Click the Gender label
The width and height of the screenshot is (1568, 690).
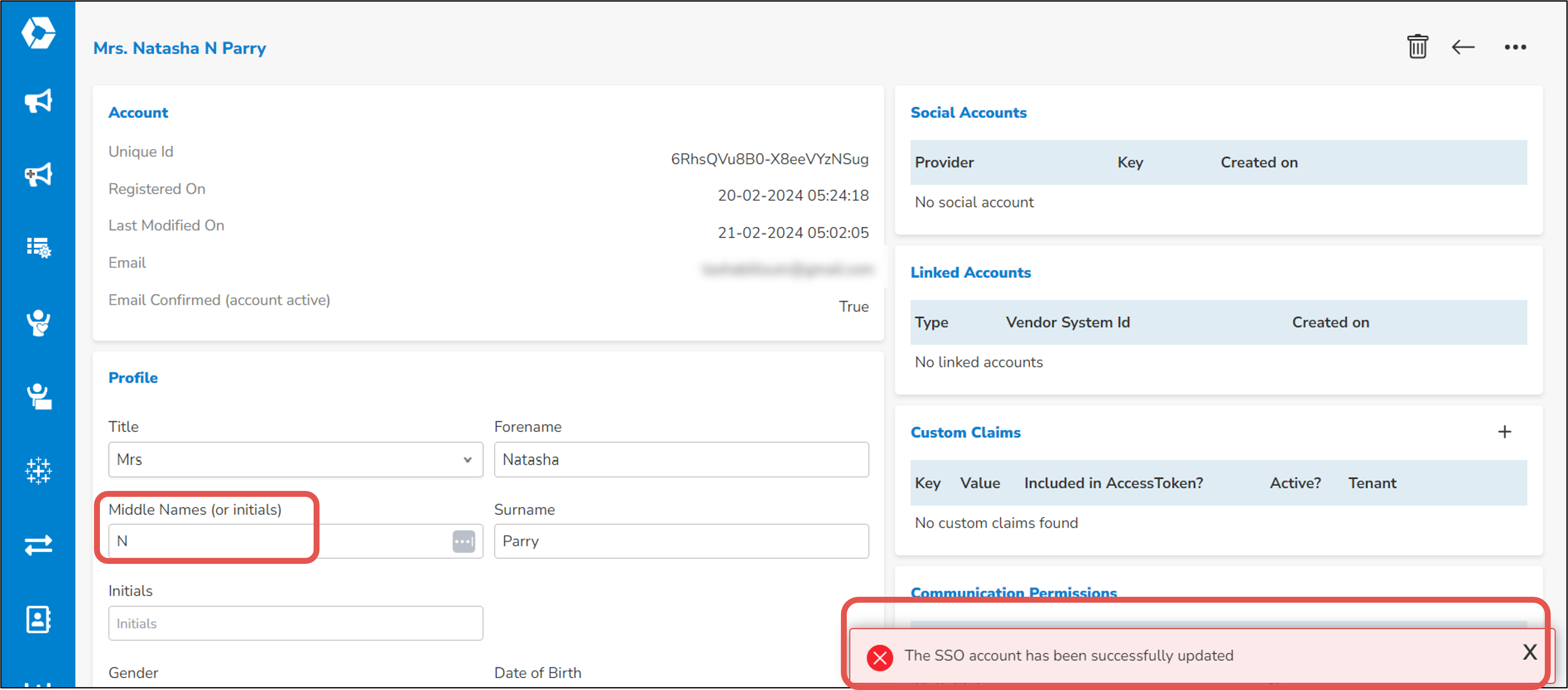tap(133, 673)
